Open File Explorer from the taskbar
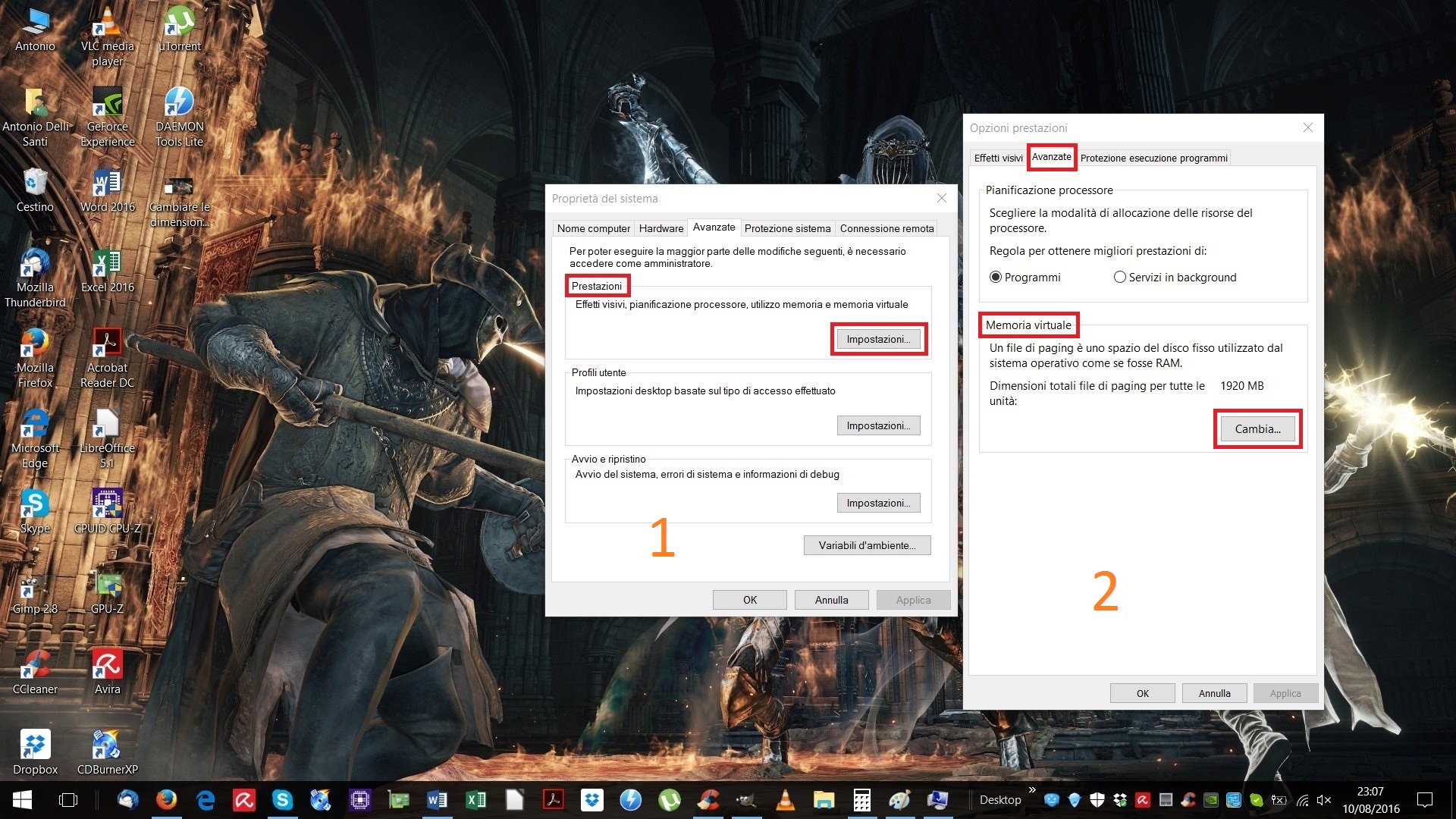 [824, 800]
